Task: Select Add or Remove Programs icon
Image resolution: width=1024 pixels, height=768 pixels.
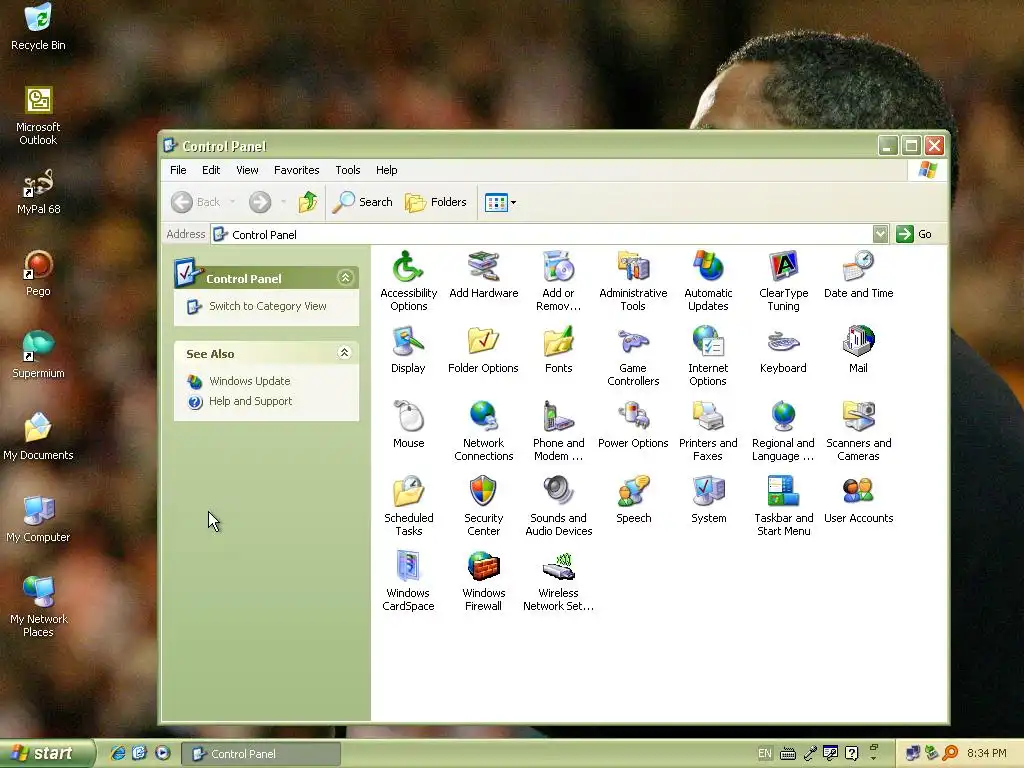Action: tap(558, 281)
